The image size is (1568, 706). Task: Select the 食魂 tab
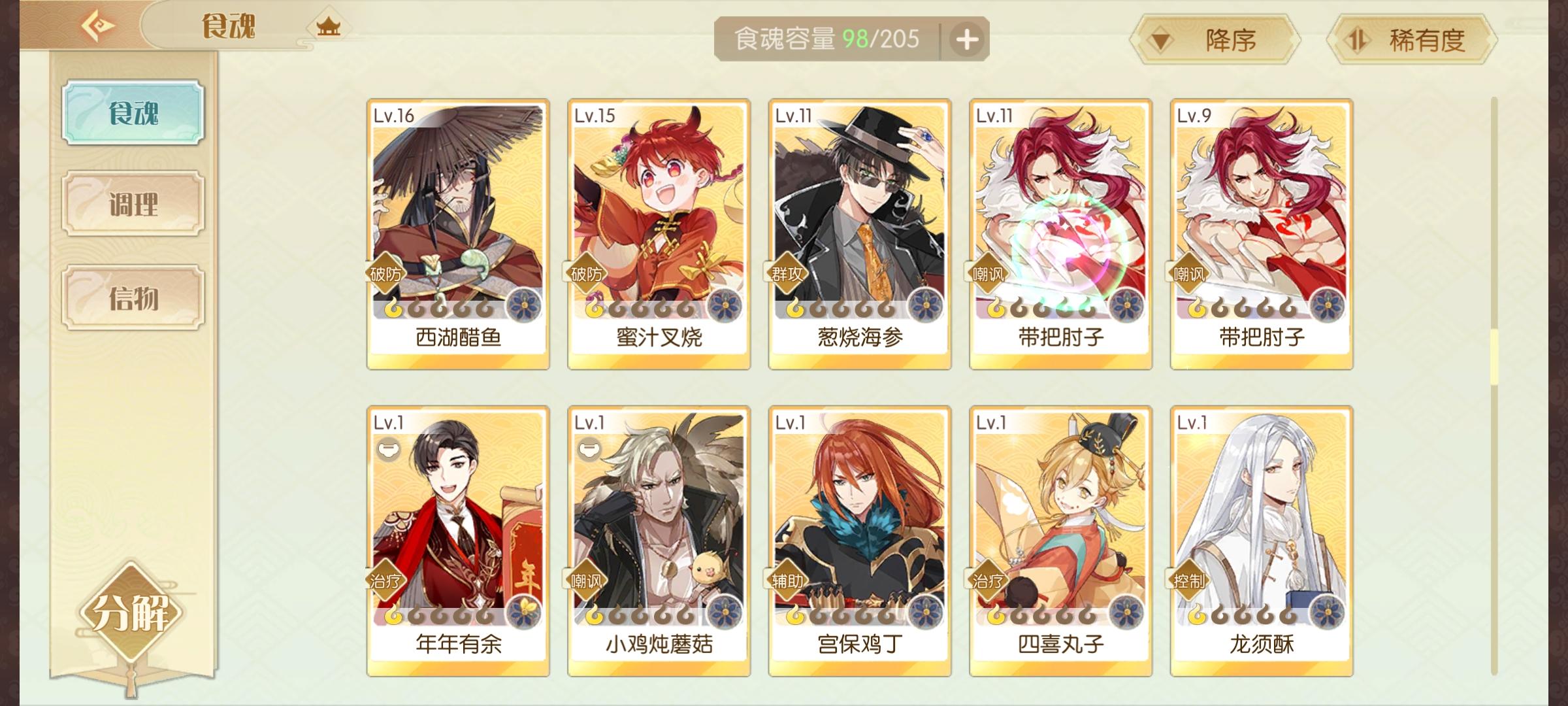click(x=133, y=112)
